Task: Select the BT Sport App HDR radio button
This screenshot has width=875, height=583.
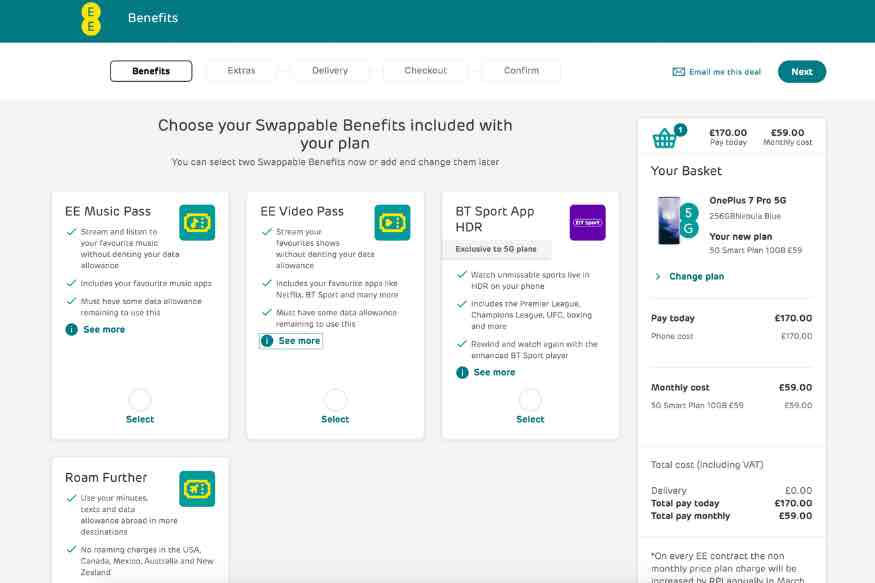Action: tap(530, 399)
